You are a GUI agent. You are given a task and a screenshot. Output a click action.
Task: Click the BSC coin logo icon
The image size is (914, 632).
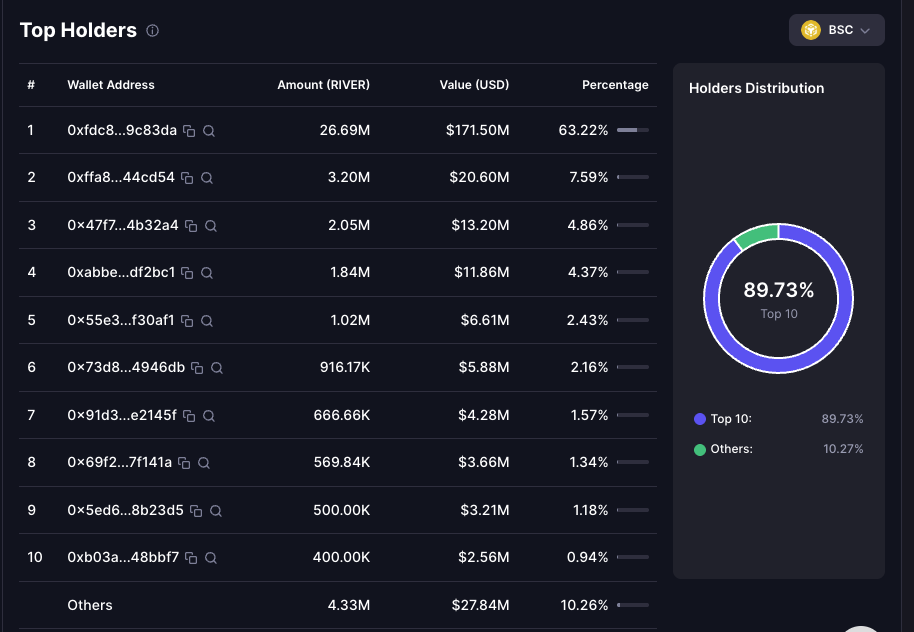pos(811,30)
